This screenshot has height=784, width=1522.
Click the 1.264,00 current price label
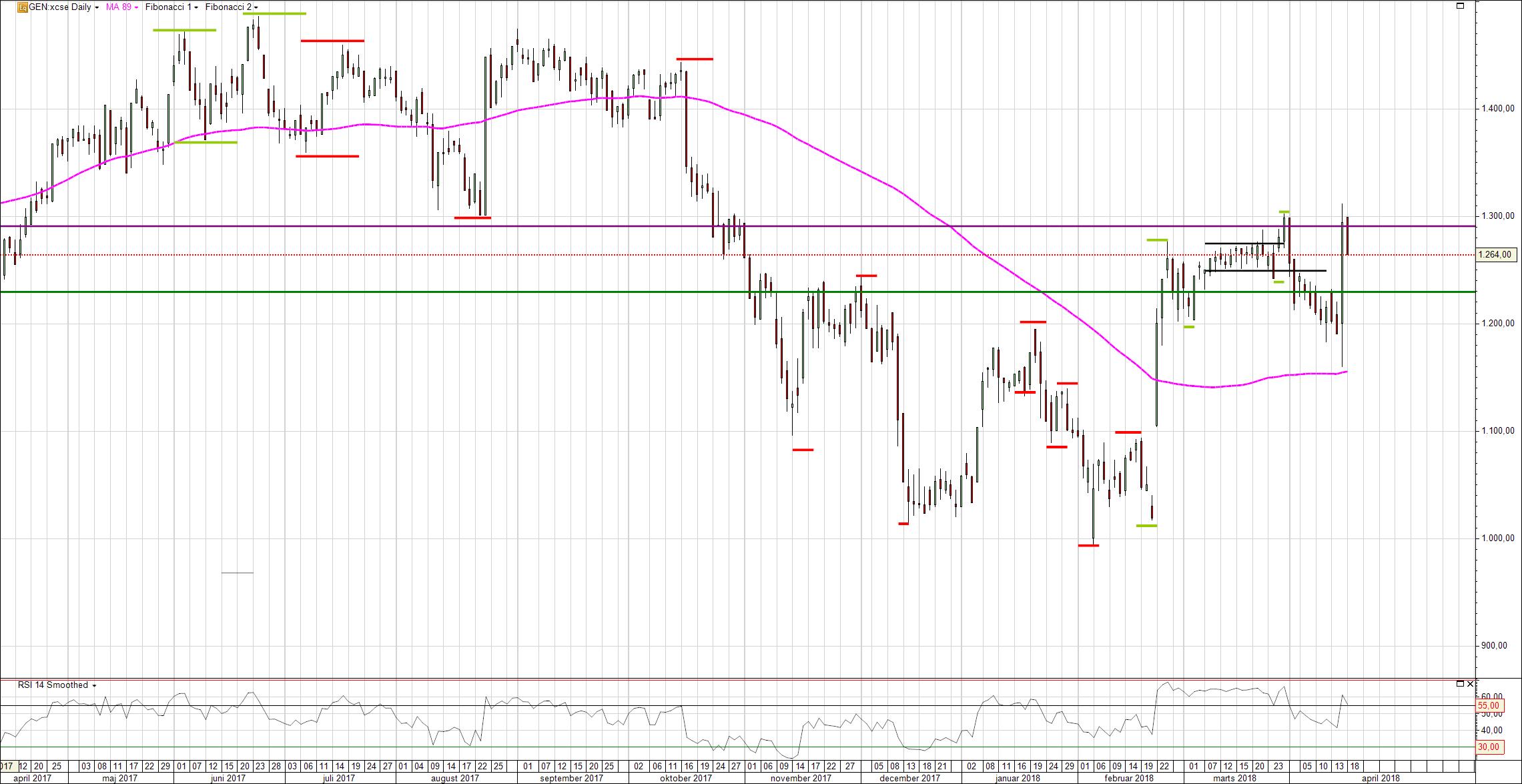[1497, 254]
